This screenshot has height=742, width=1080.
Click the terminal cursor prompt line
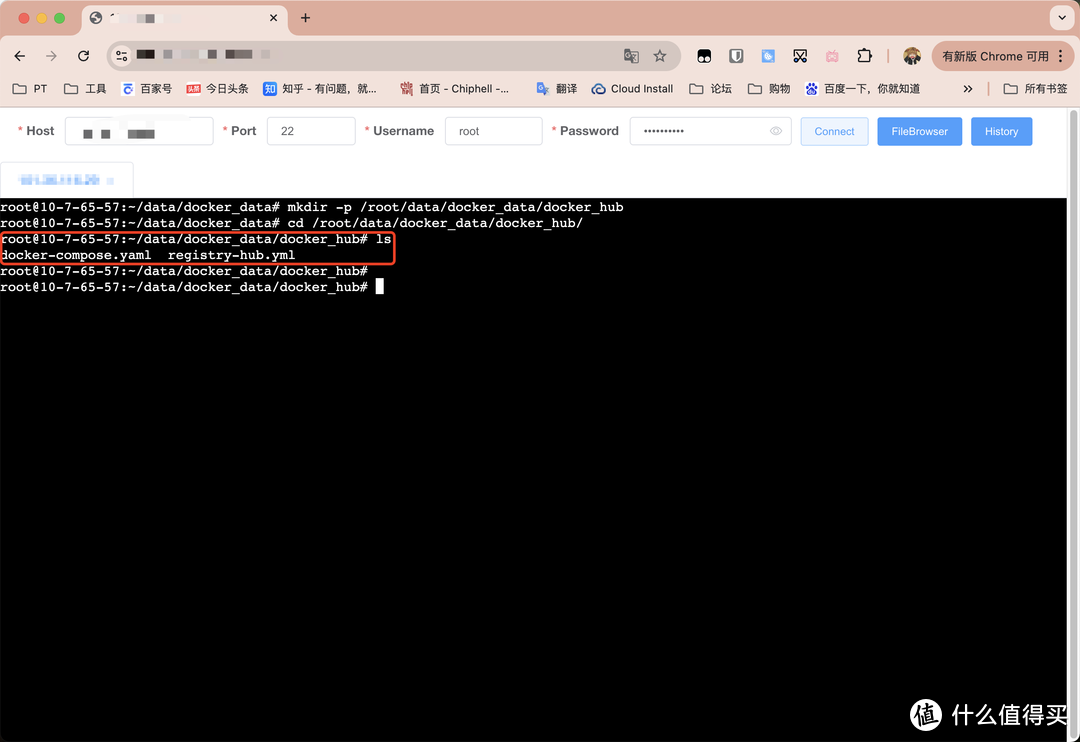pos(192,287)
